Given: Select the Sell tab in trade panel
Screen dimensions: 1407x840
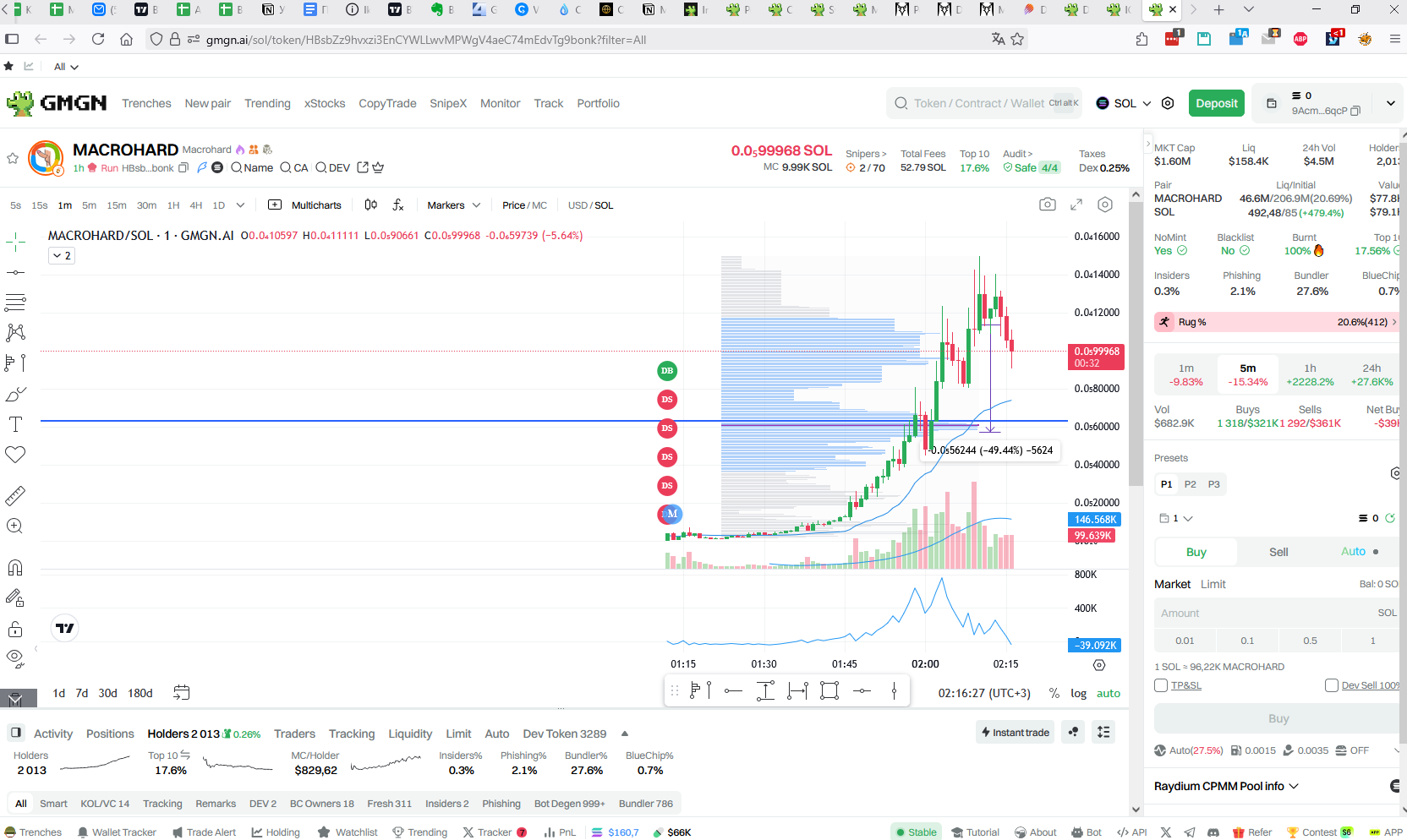Looking at the screenshot, I should pyautogui.click(x=1278, y=552).
